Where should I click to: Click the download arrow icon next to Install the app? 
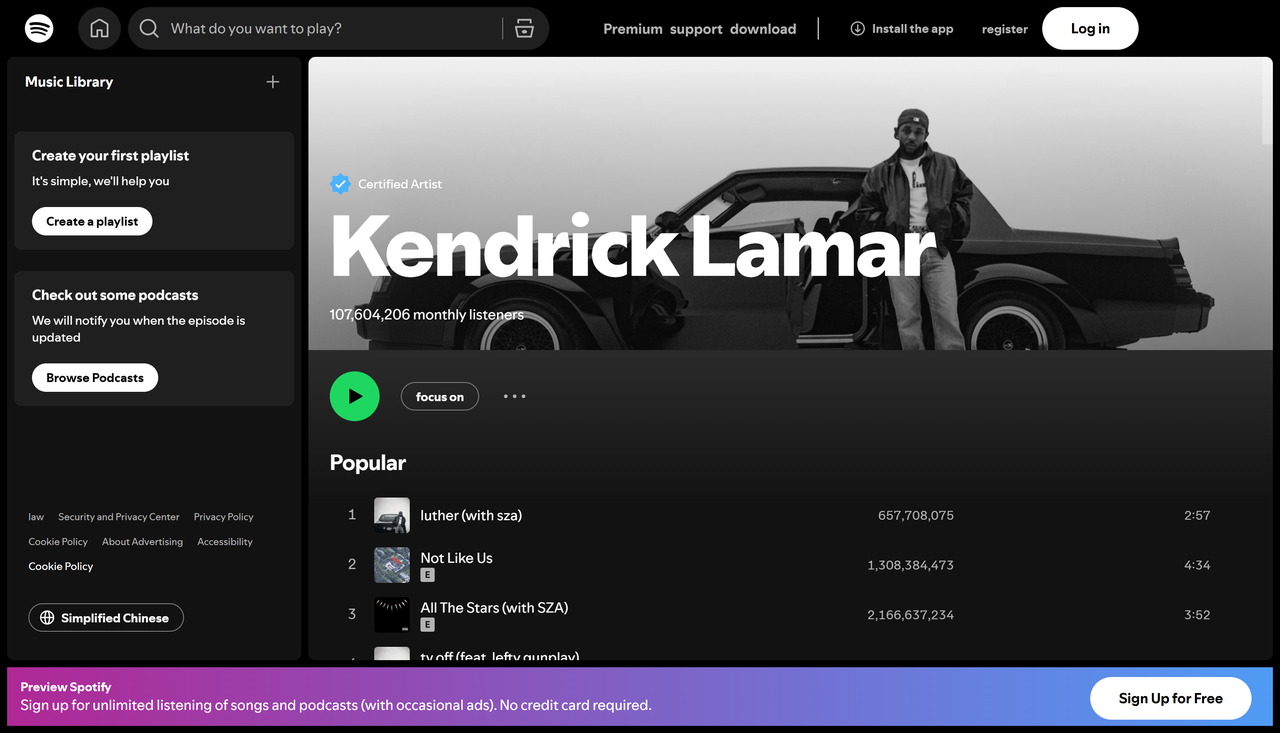(x=857, y=28)
